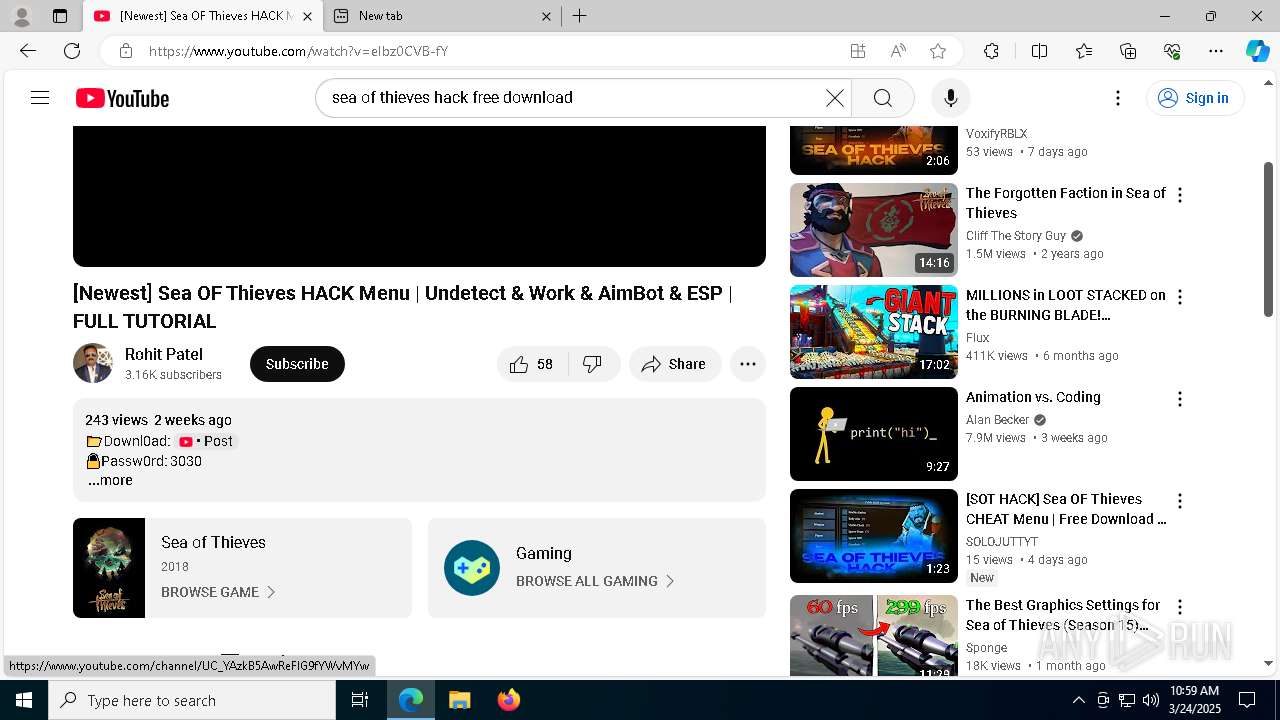Open volume control in system tray

coord(1150,700)
